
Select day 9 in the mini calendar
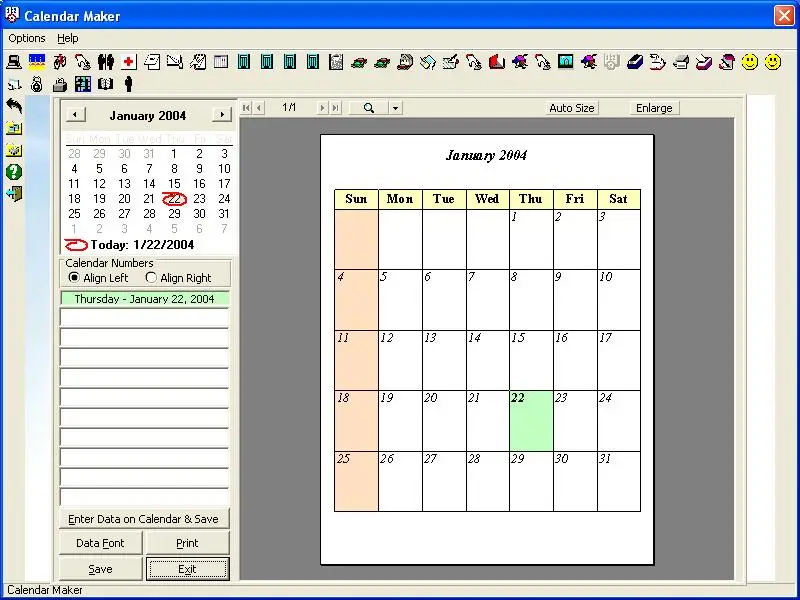coord(199,169)
